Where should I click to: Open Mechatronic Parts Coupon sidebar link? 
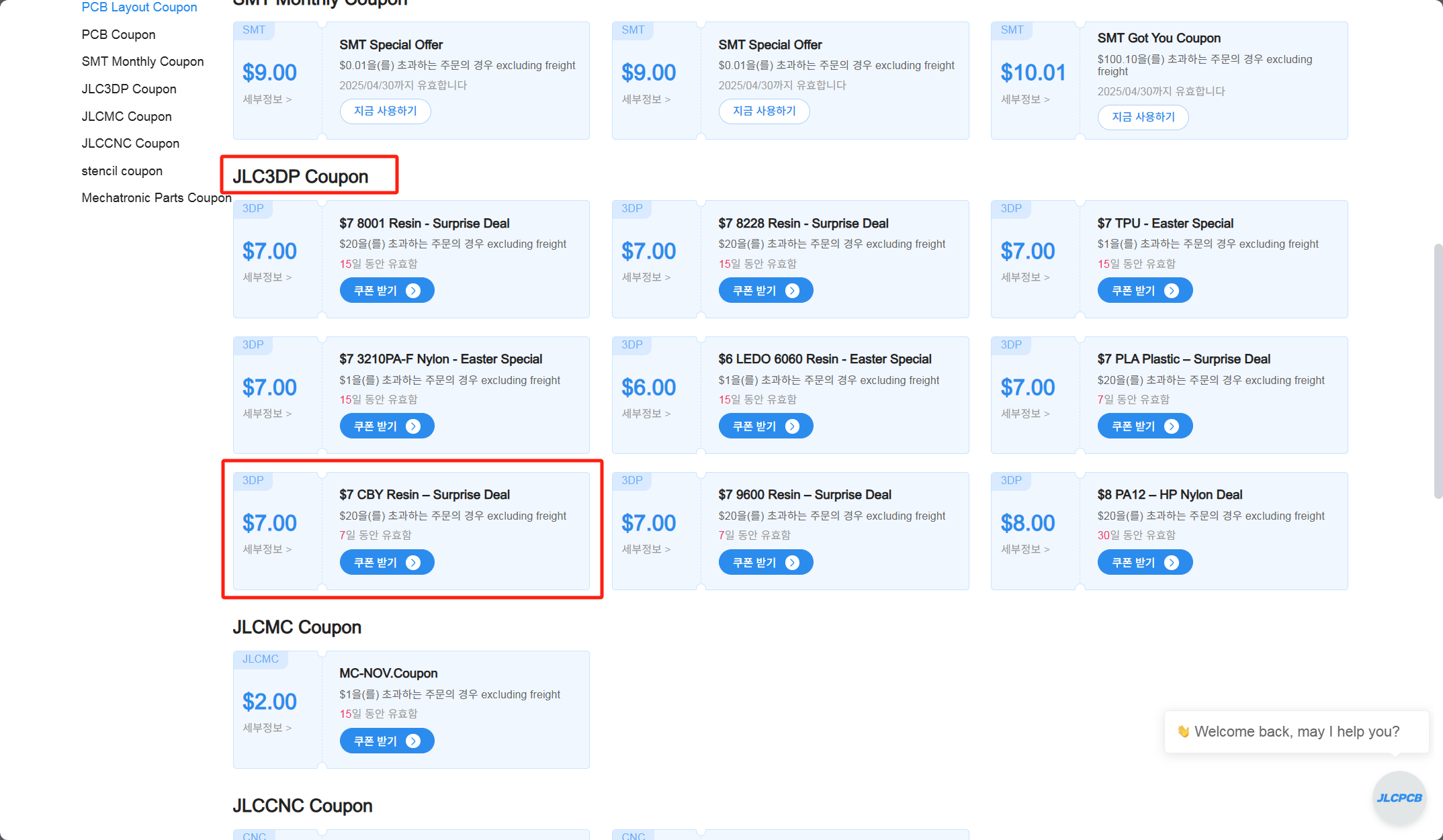(x=157, y=197)
